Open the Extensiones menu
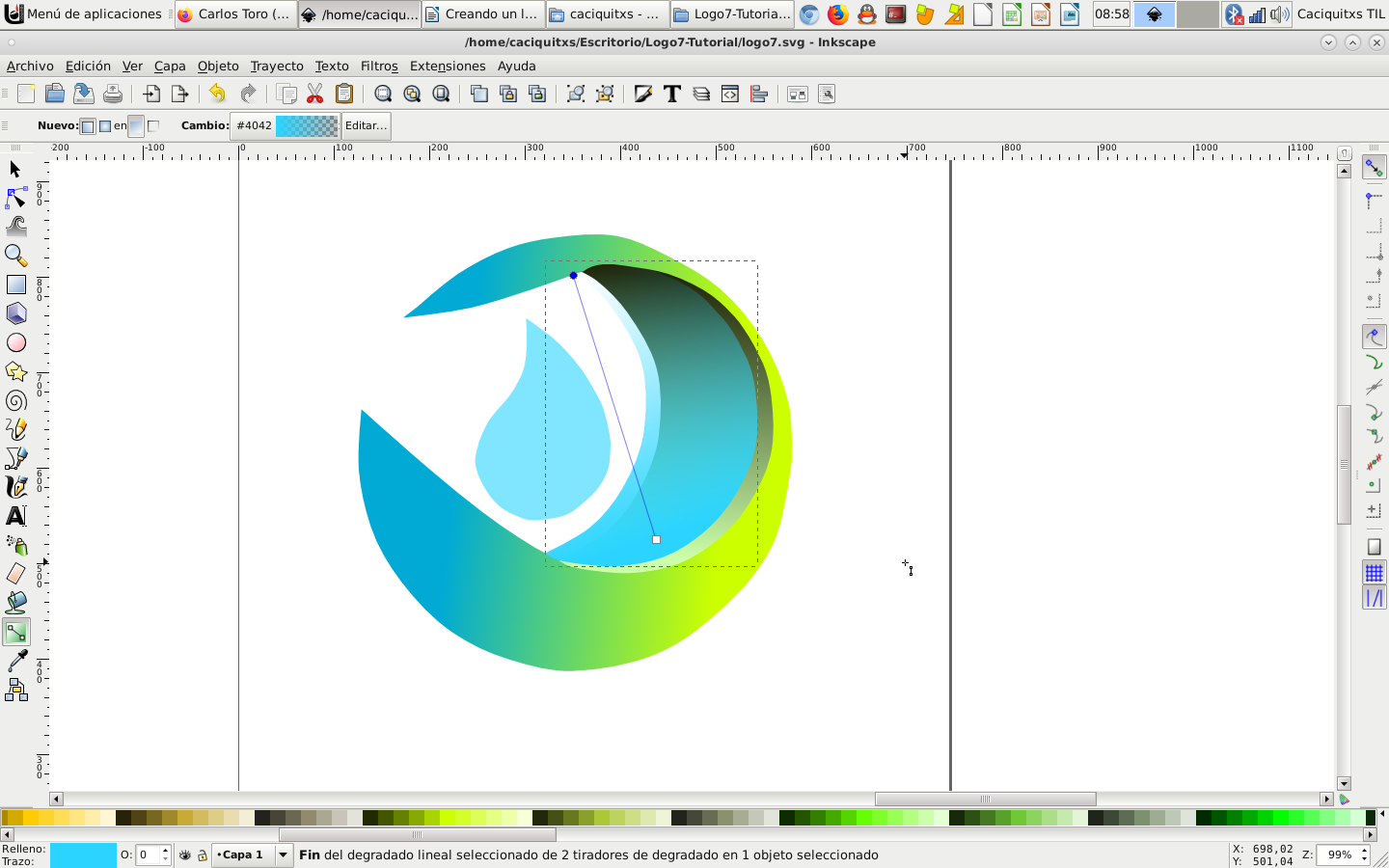The image size is (1389, 868). click(x=448, y=66)
